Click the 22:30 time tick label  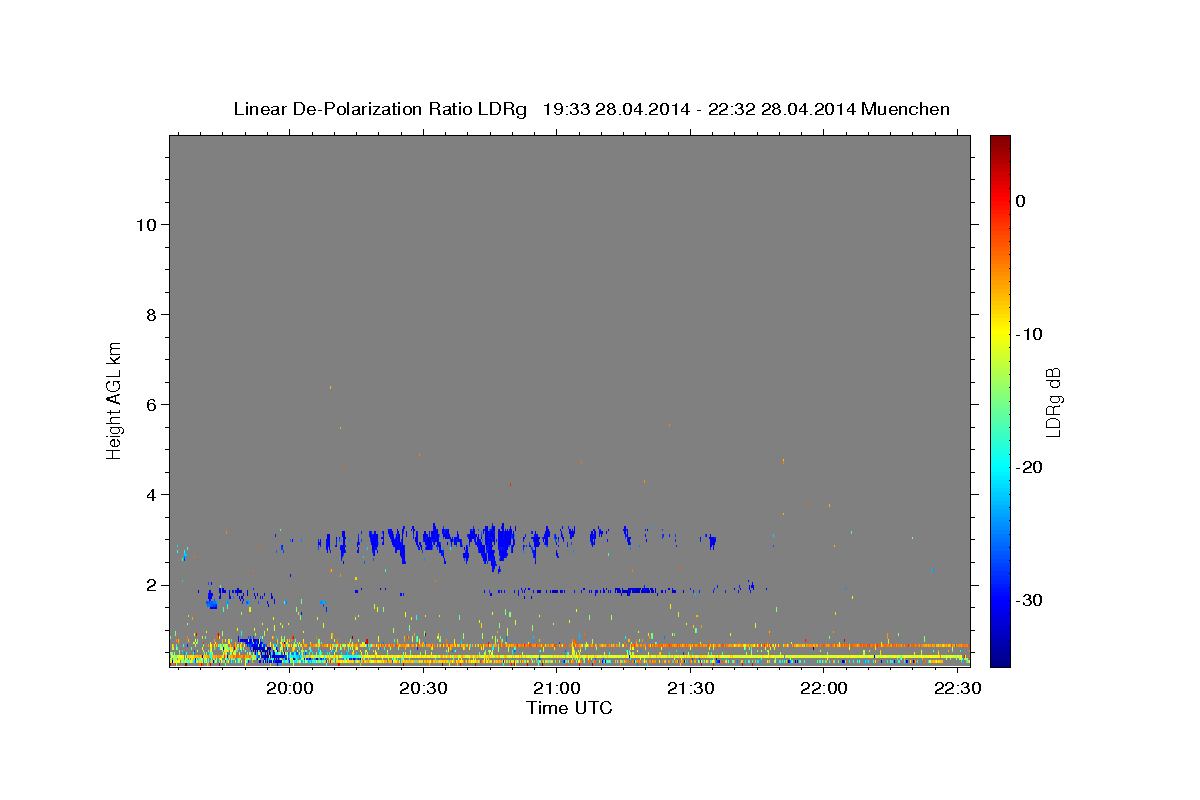957,689
